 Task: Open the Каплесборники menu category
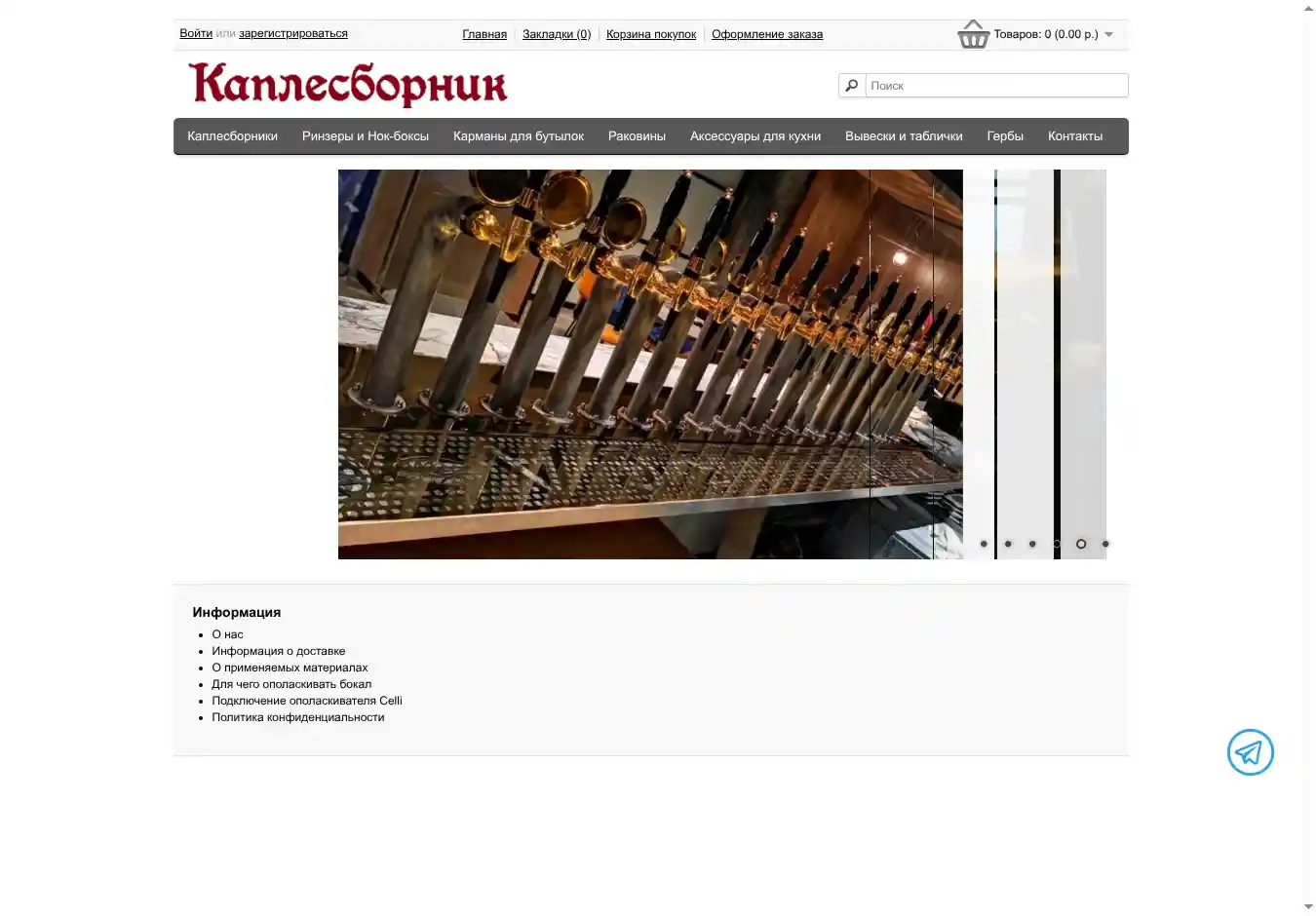pyautogui.click(x=232, y=136)
